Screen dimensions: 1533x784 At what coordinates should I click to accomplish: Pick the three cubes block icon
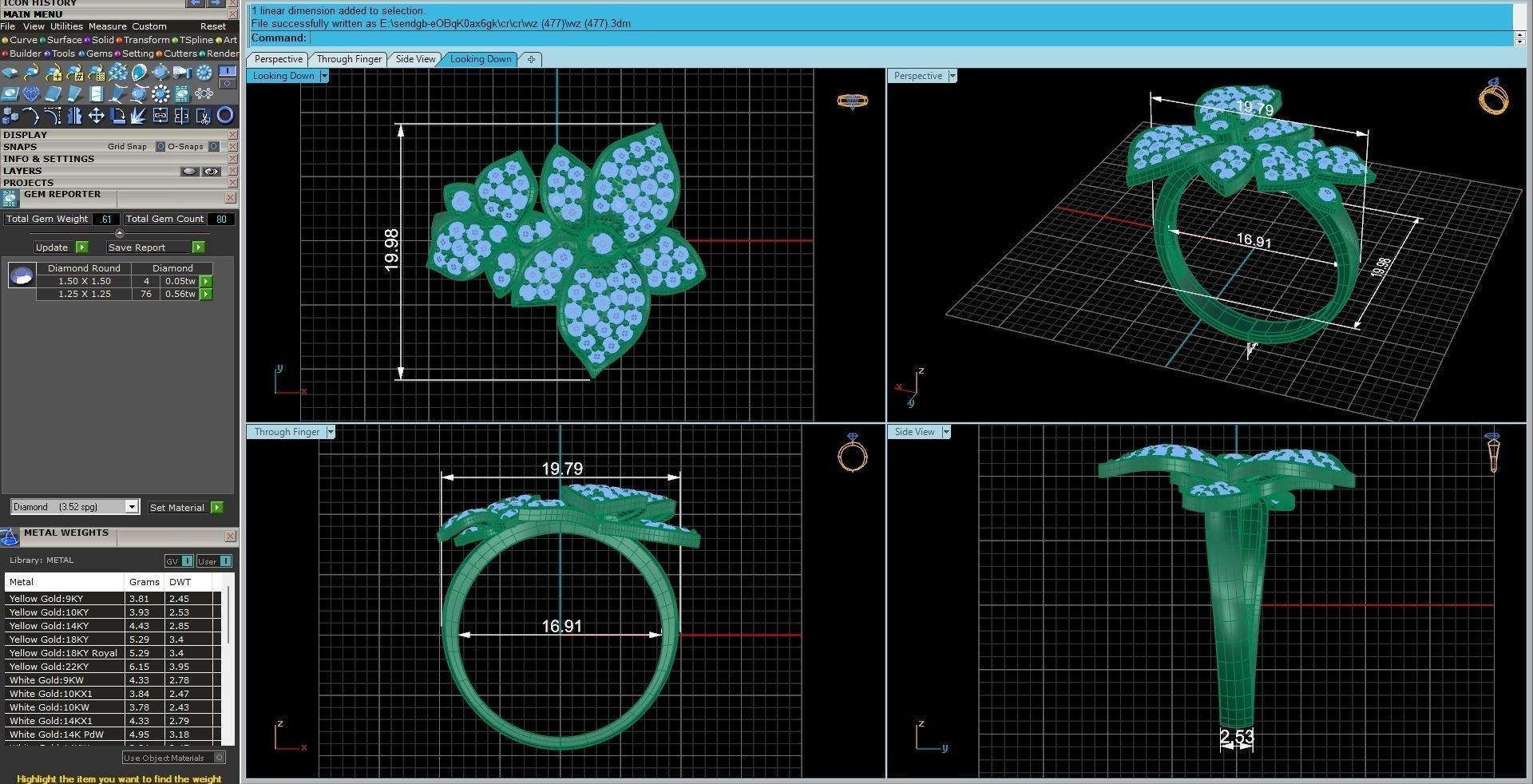[10, 116]
